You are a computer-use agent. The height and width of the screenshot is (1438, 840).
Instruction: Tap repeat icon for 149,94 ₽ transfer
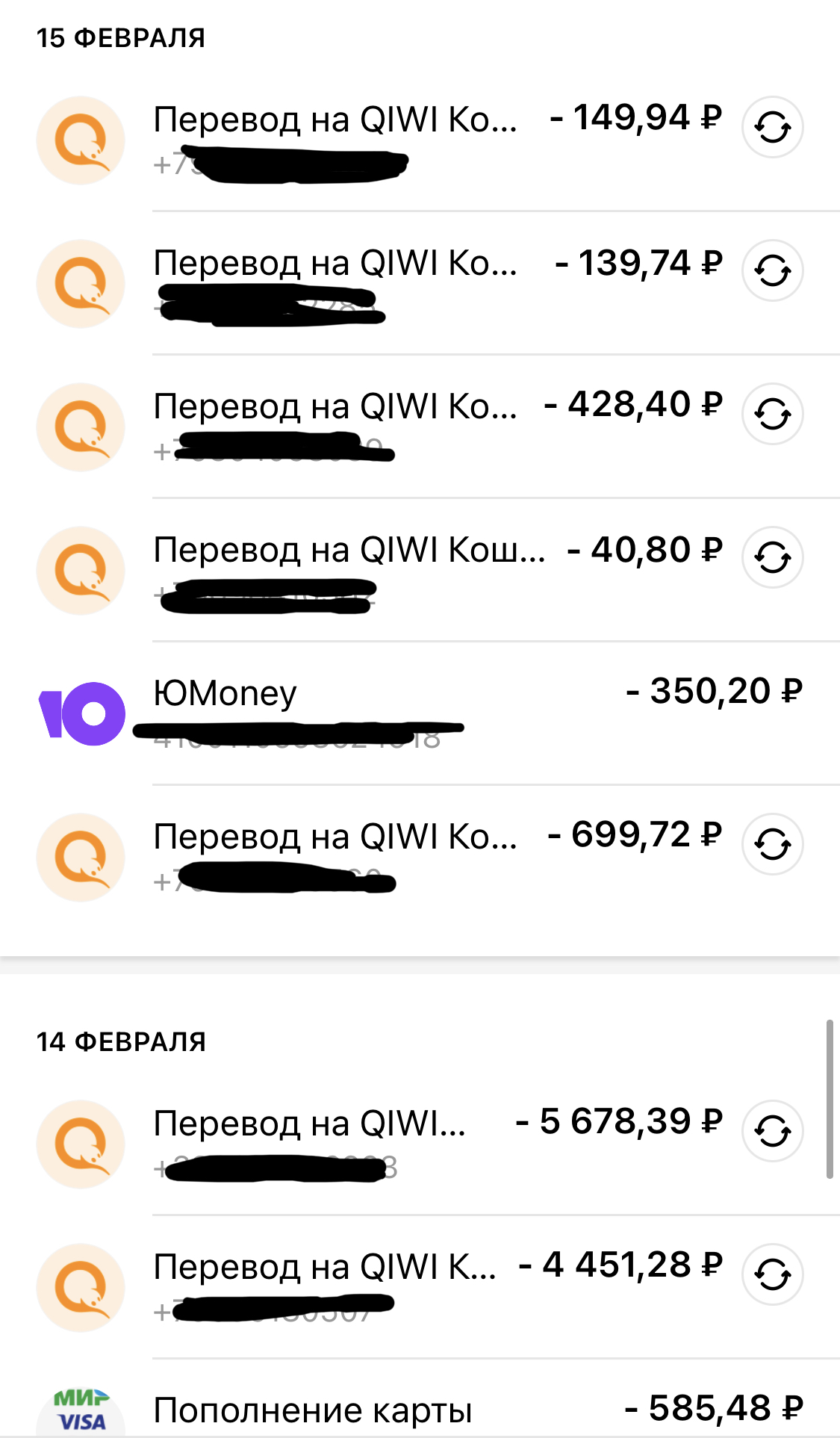point(772,127)
